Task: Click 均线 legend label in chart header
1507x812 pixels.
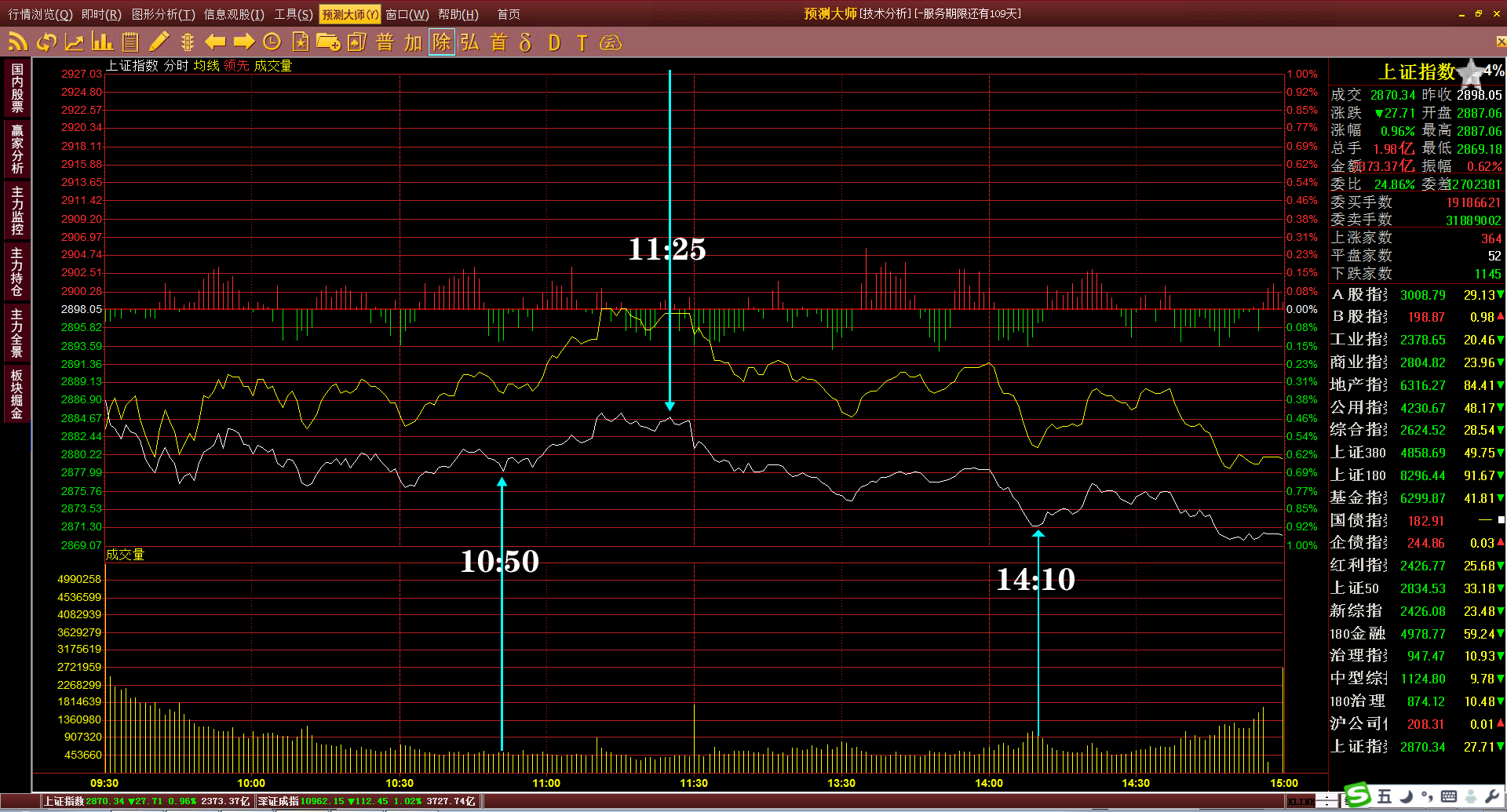Action: (206, 66)
